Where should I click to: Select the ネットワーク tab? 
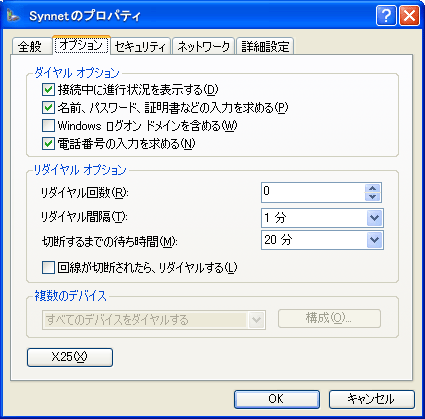tap(203, 46)
